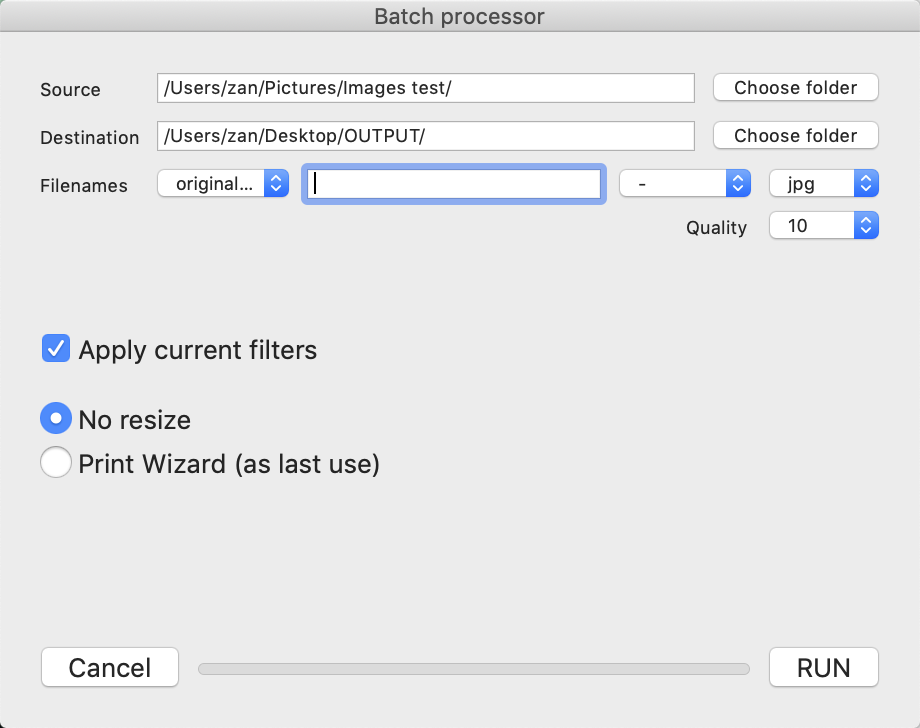Choose Print Wizard (as last use) option
Viewport: 920px width, 728px height.
[x=56, y=463]
